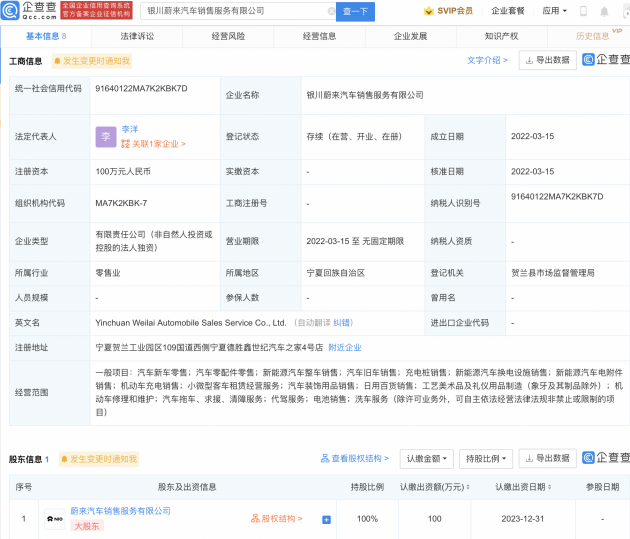The image size is (630, 539).
Task: Click the 李 avatar thumbnail
Action: tap(106, 137)
